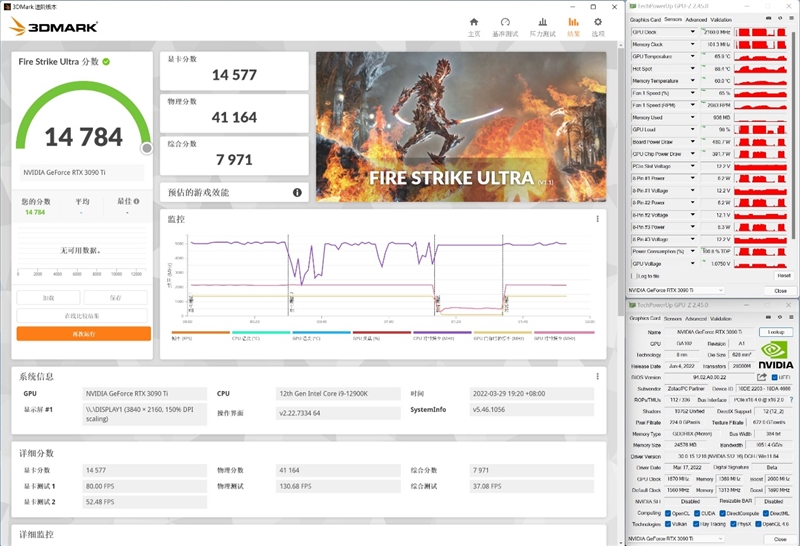Toggle the Log to file checkbox
This screenshot has height=546, width=800.
click(634, 276)
